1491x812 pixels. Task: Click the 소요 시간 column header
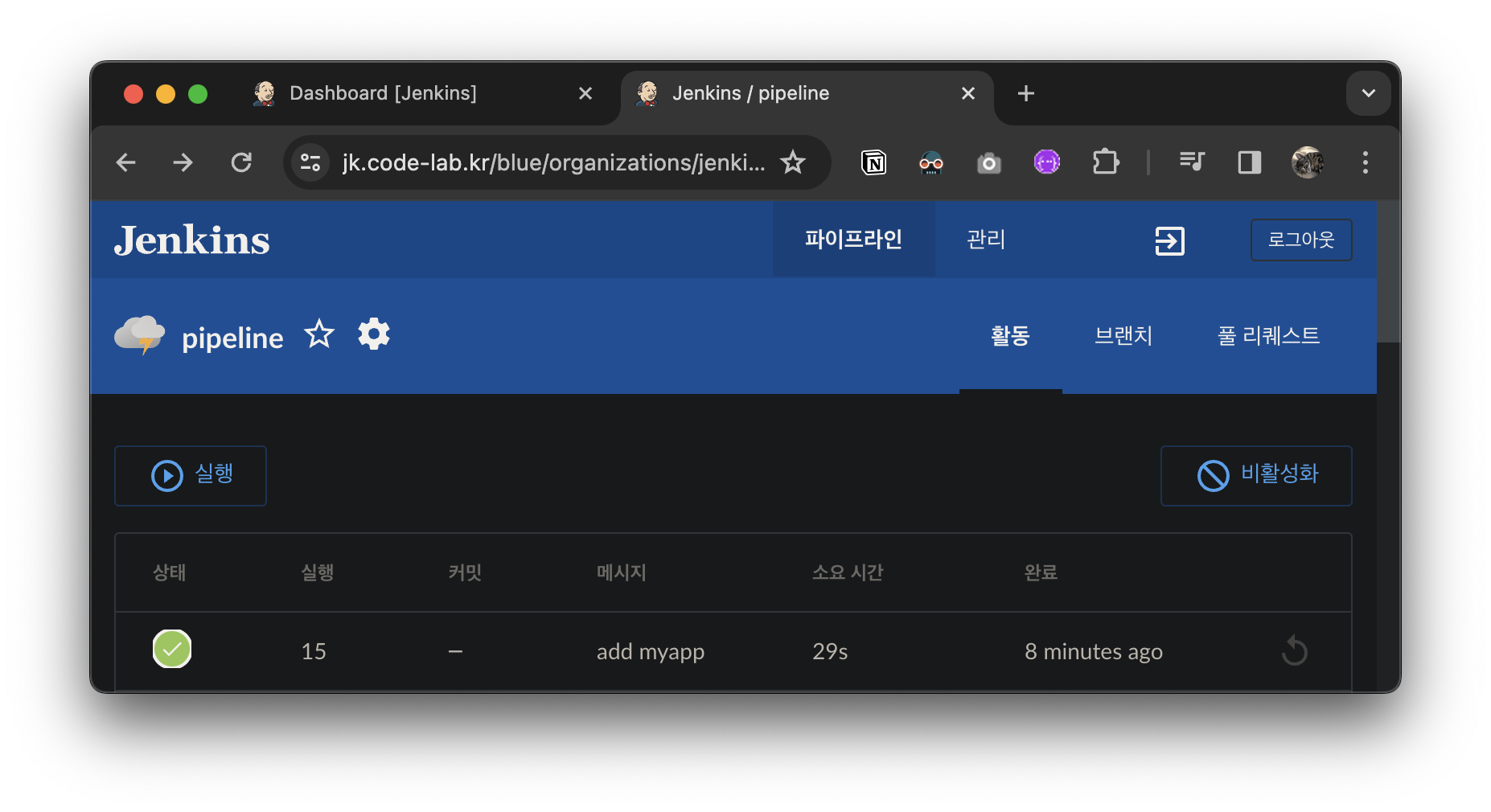[848, 572]
